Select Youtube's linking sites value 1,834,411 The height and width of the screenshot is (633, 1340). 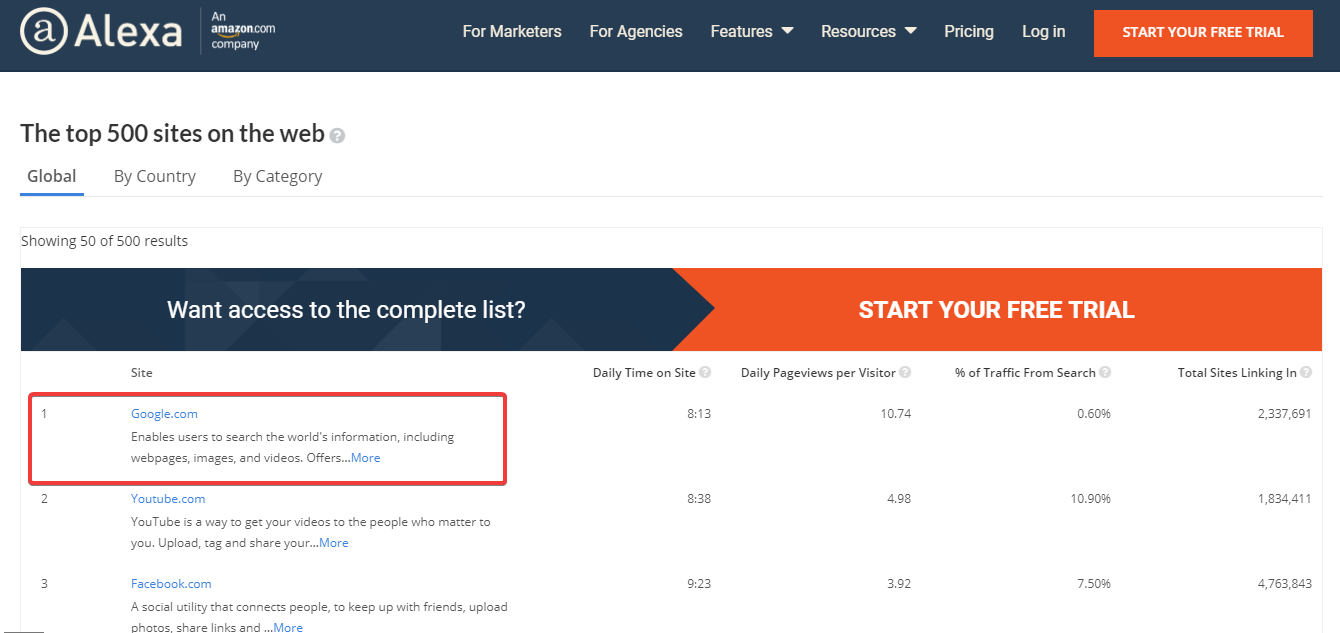[x=1284, y=499]
